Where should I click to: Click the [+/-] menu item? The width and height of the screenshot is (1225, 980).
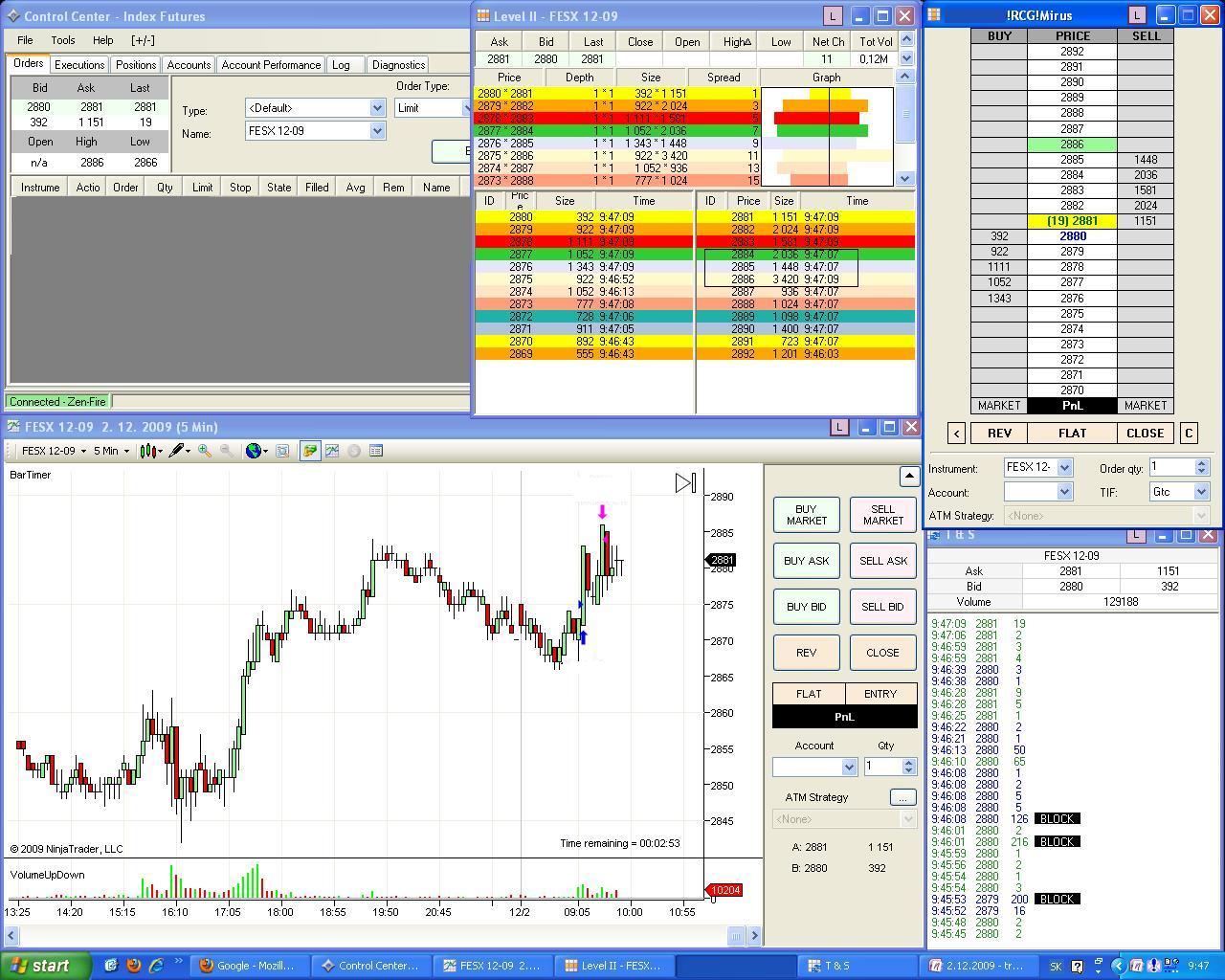click(x=143, y=40)
